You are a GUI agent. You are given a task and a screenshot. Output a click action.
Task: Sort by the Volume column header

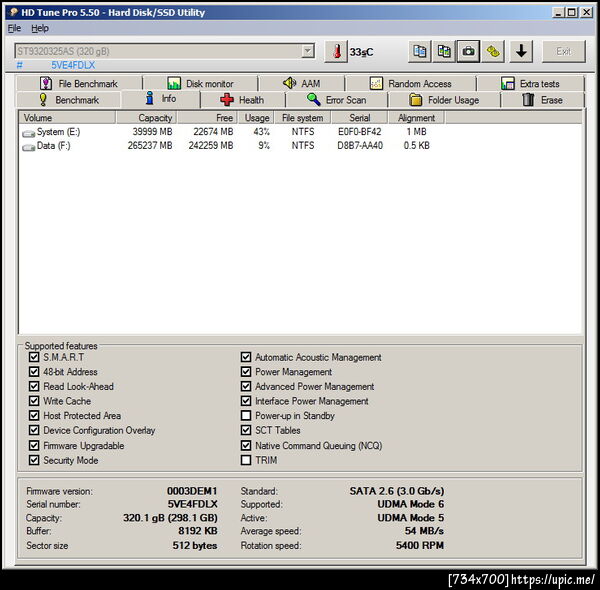click(67, 118)
